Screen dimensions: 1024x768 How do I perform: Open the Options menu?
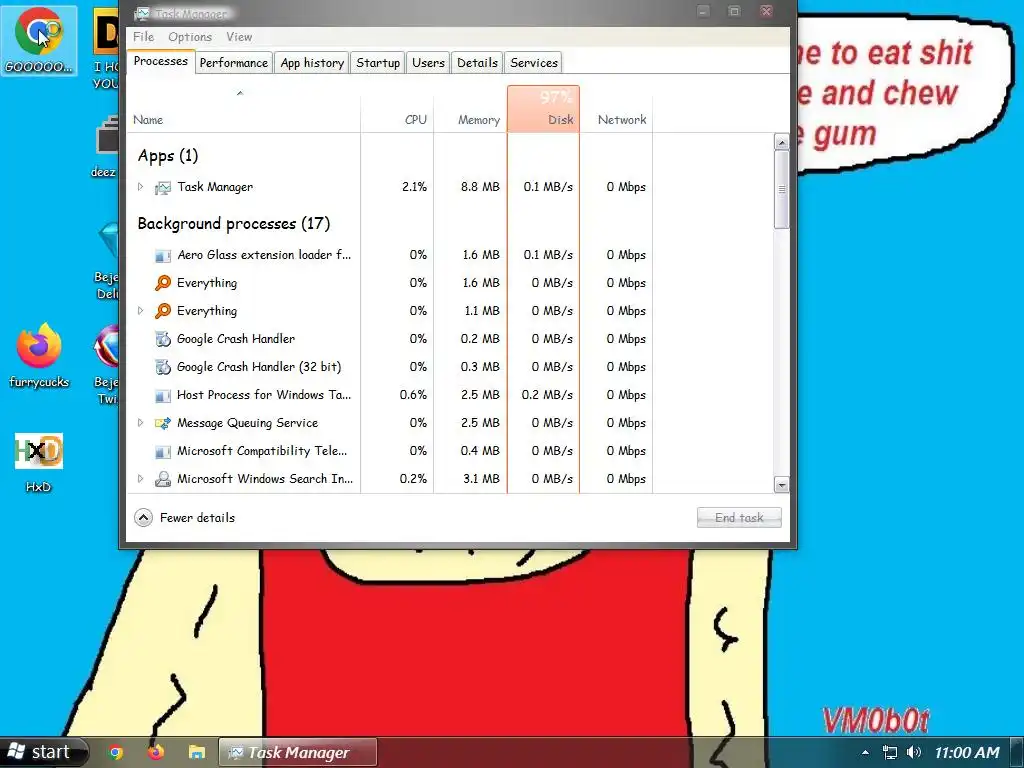[190, 37]
